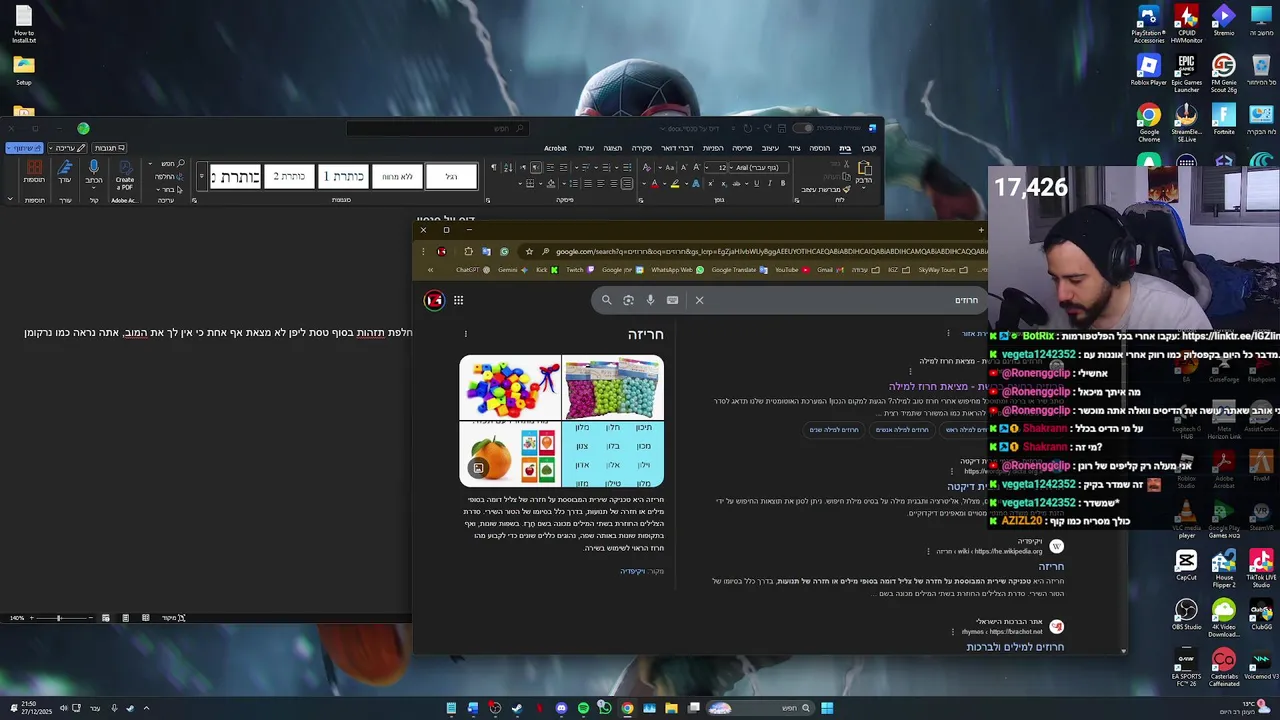The height and width of the screenshot is (720, 1280).
Task: Toggle Word AutoSave switch
Action: coord(803,128)
